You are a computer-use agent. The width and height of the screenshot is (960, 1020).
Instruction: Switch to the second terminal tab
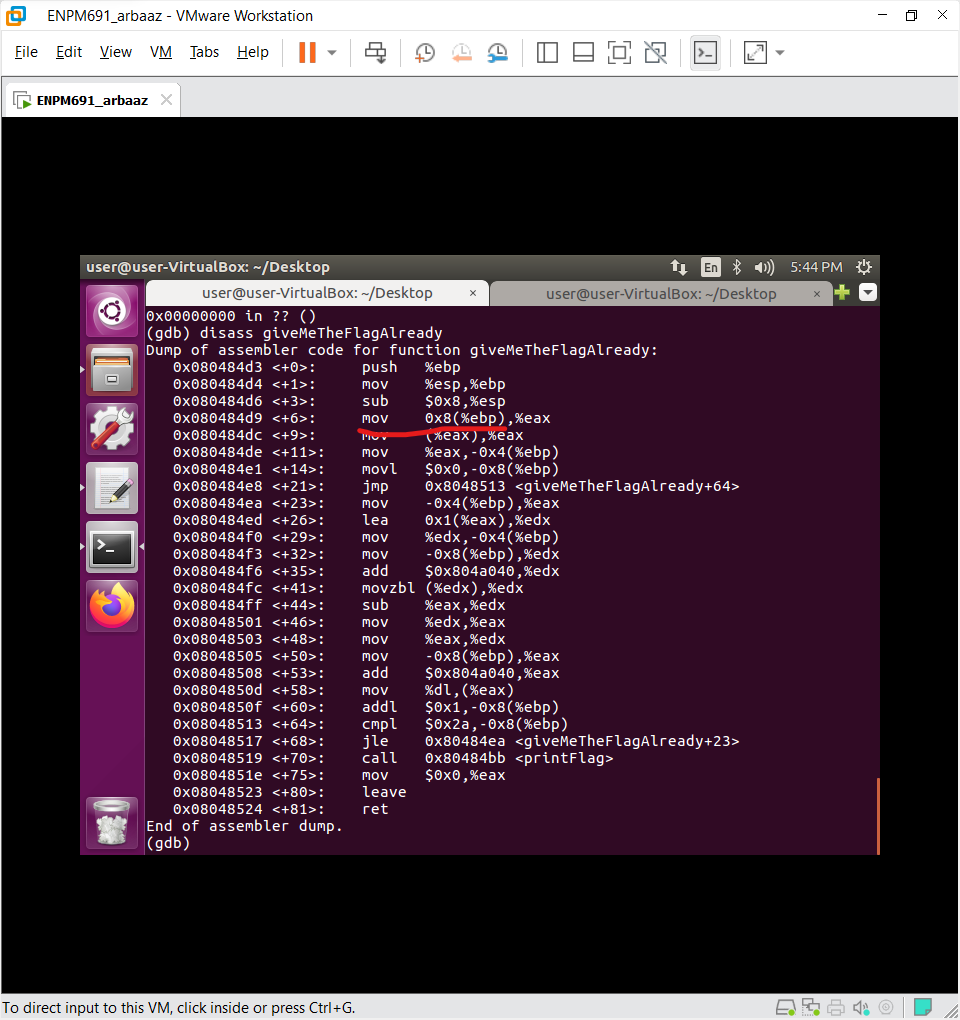click(660, 293)
